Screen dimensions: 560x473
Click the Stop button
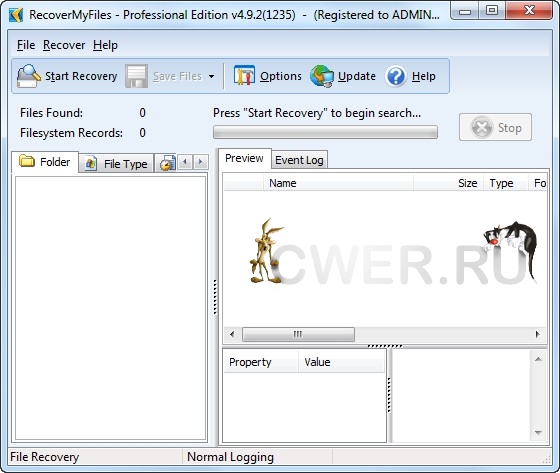(495, 127)
